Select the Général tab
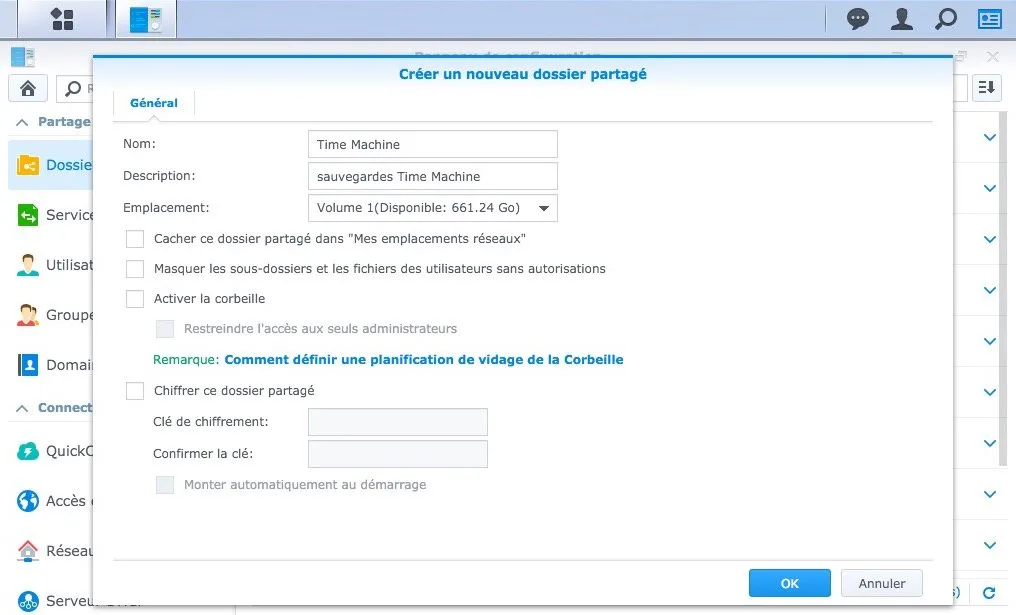The width and height of the screenshot is (1016, 615). coord(154,103)
